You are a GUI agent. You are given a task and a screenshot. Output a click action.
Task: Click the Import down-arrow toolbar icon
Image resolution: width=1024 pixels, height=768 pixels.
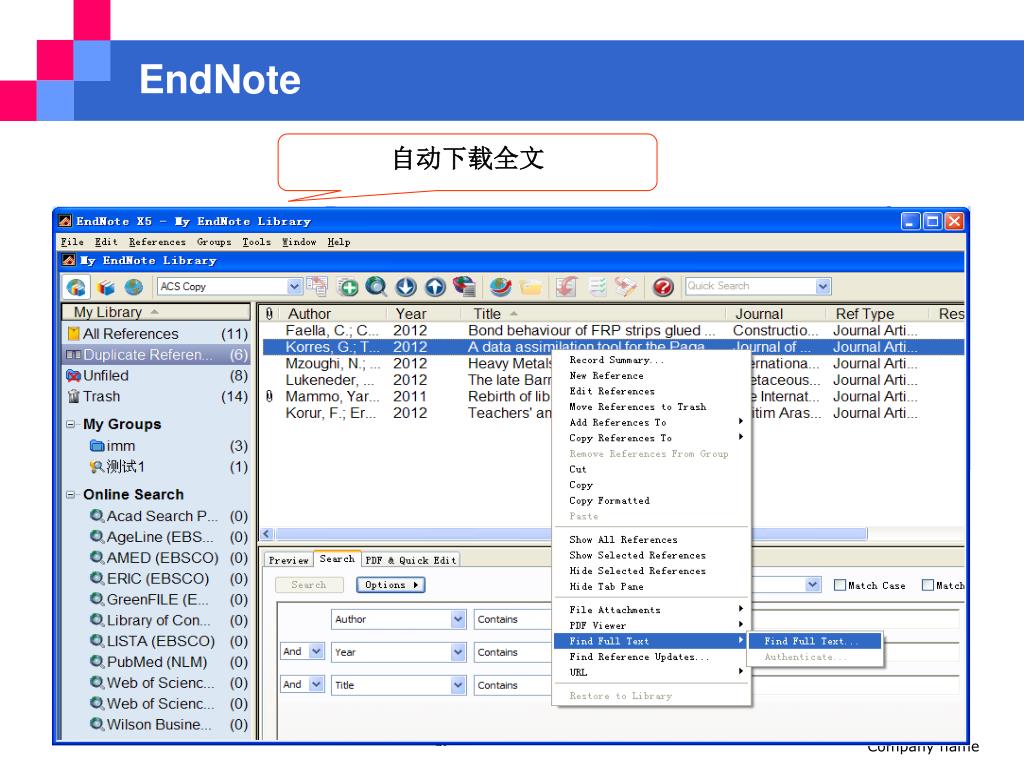[x=406, y=287]
